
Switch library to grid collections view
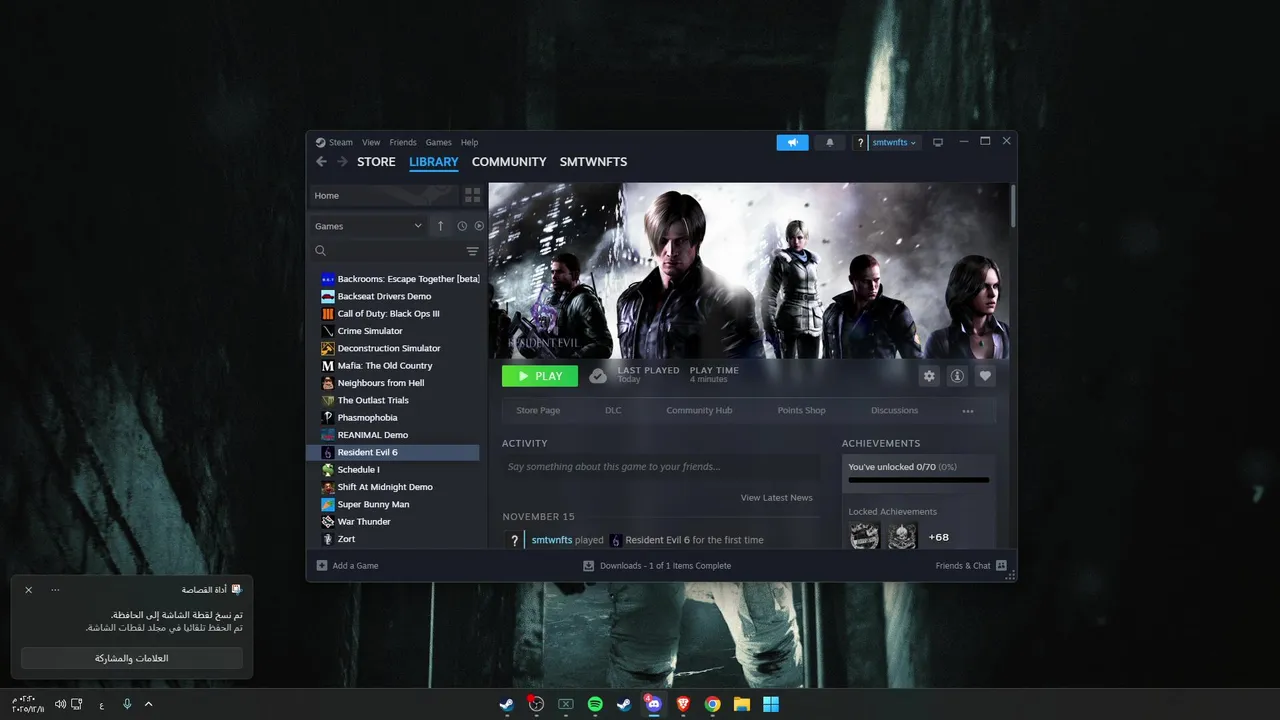(472, 195)
